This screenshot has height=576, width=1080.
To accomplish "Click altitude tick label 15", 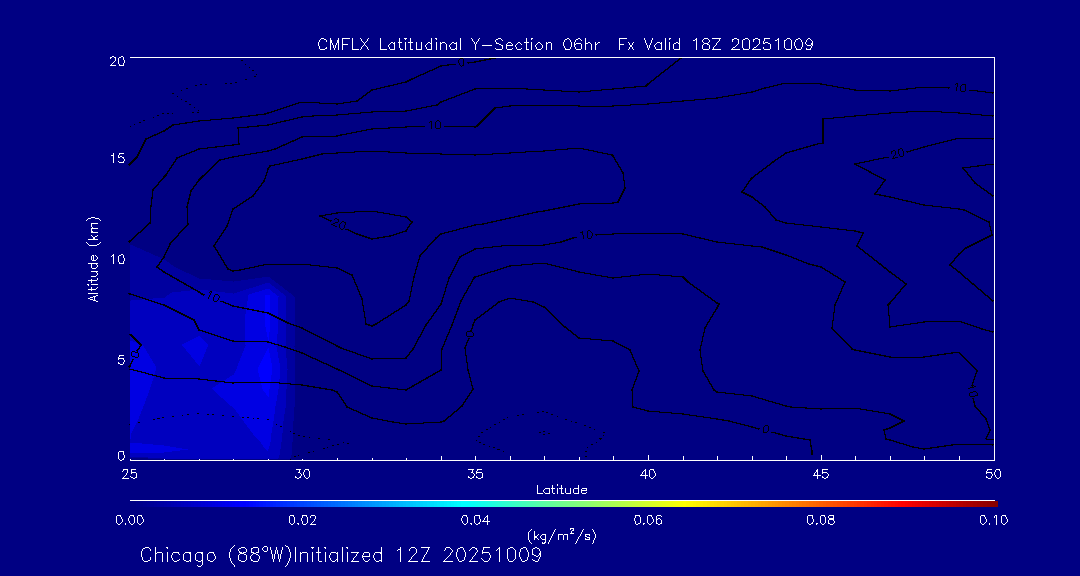I will point(117,159).
